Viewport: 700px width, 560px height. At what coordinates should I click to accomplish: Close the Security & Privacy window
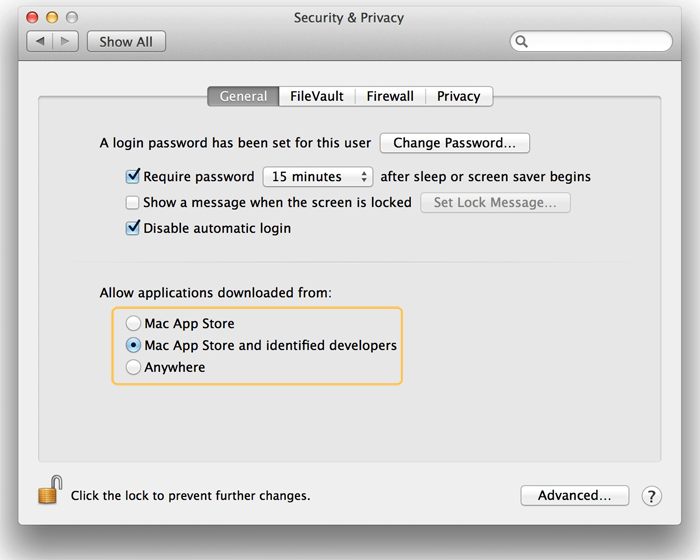coord(32,17)
